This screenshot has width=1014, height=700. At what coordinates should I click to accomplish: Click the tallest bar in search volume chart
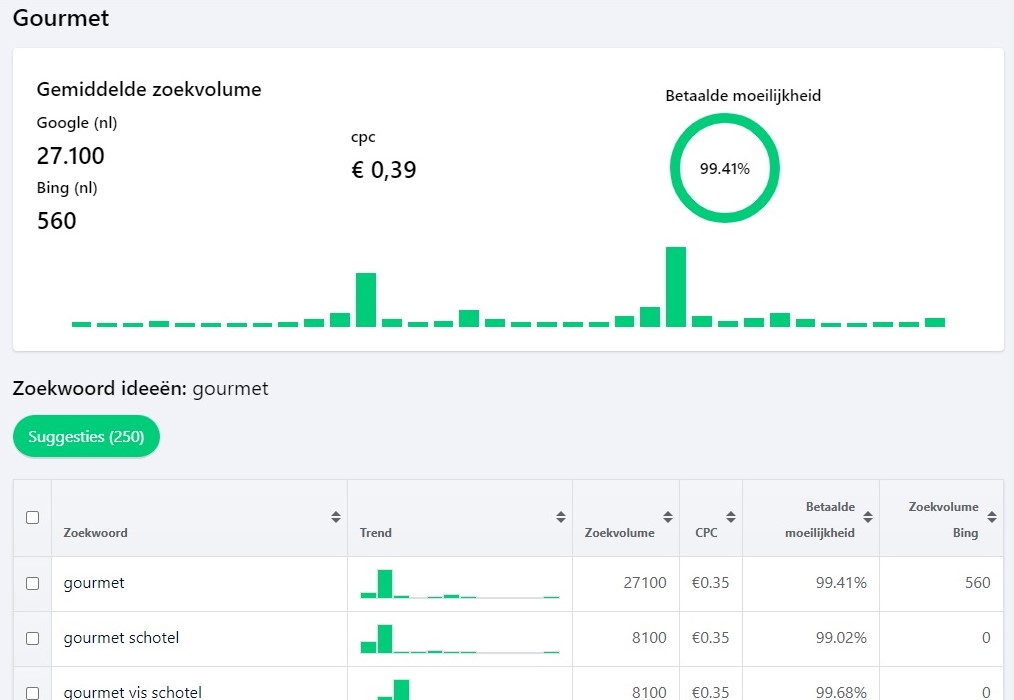[x=676, y=287]
